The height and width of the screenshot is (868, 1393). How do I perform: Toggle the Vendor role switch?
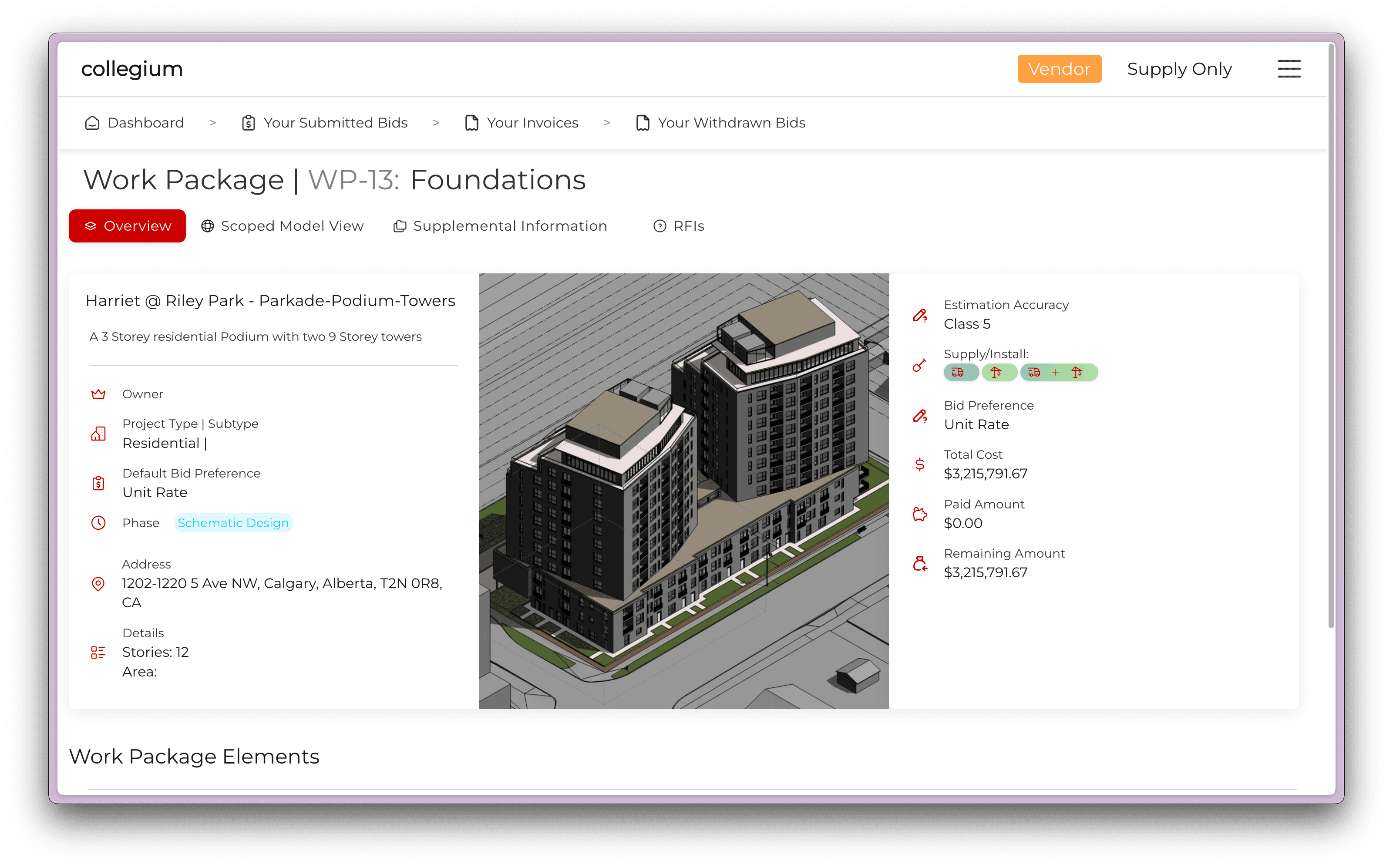point(1059,68)
